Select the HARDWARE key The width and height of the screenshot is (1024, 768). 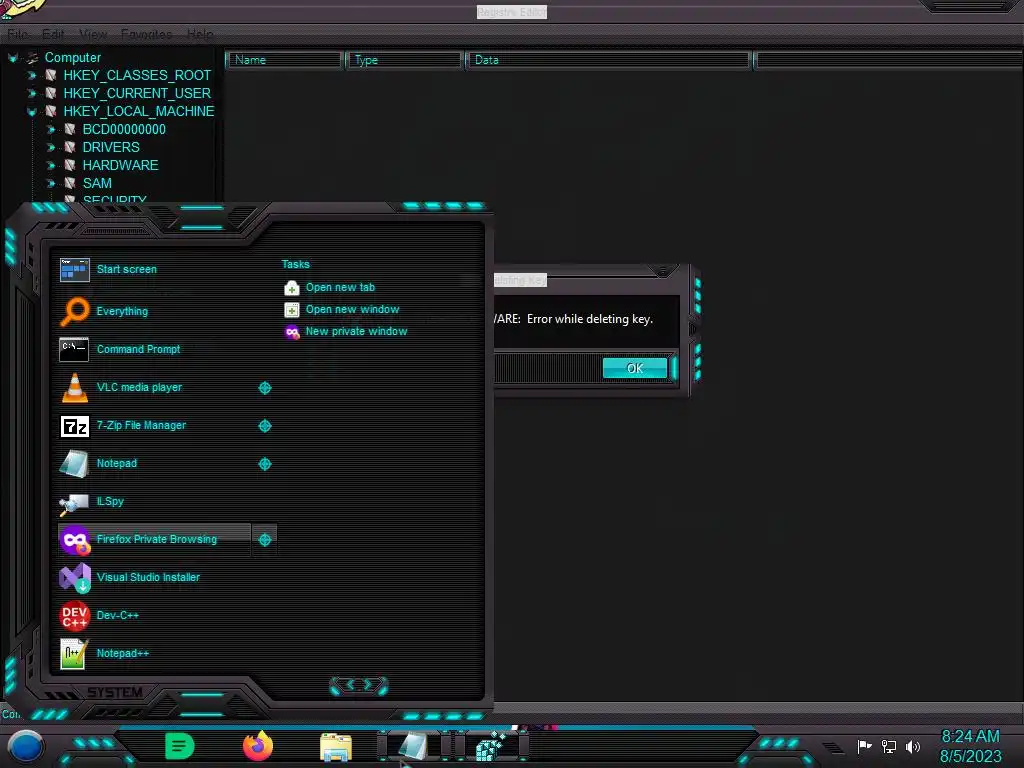coord(120,165)
